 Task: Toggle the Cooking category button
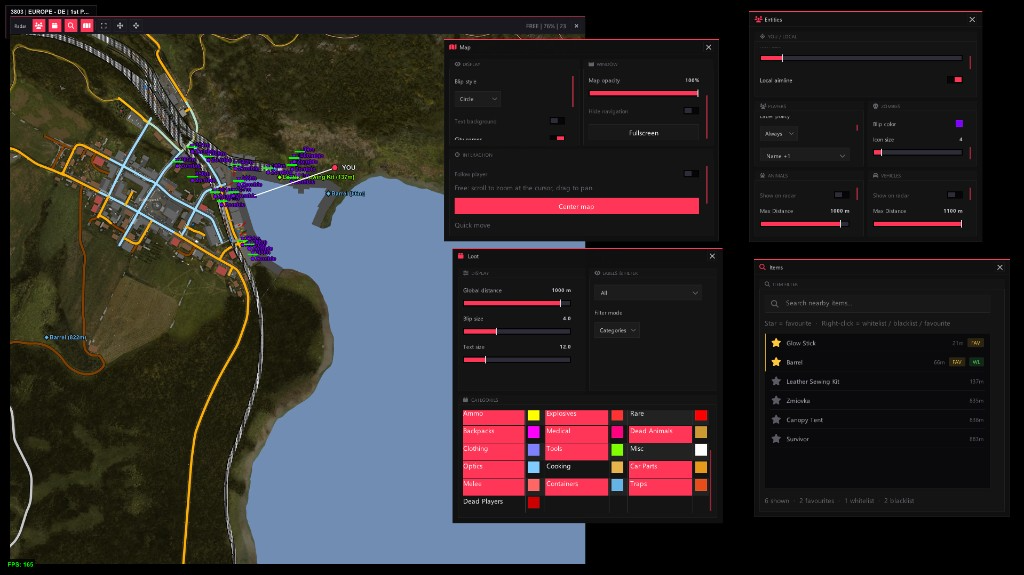coord(577,468)
